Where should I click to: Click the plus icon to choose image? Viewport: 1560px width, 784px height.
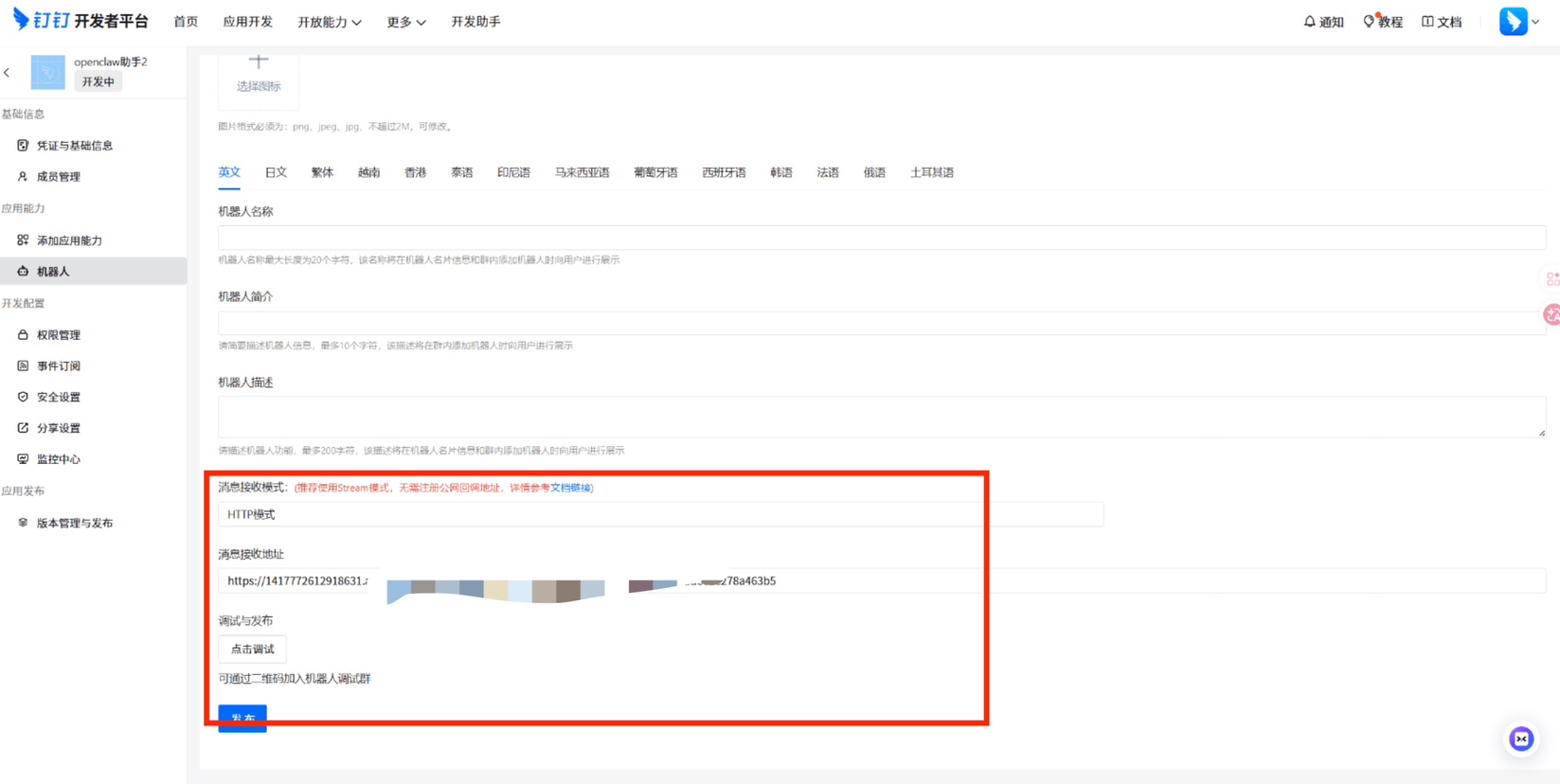(259, 62)
